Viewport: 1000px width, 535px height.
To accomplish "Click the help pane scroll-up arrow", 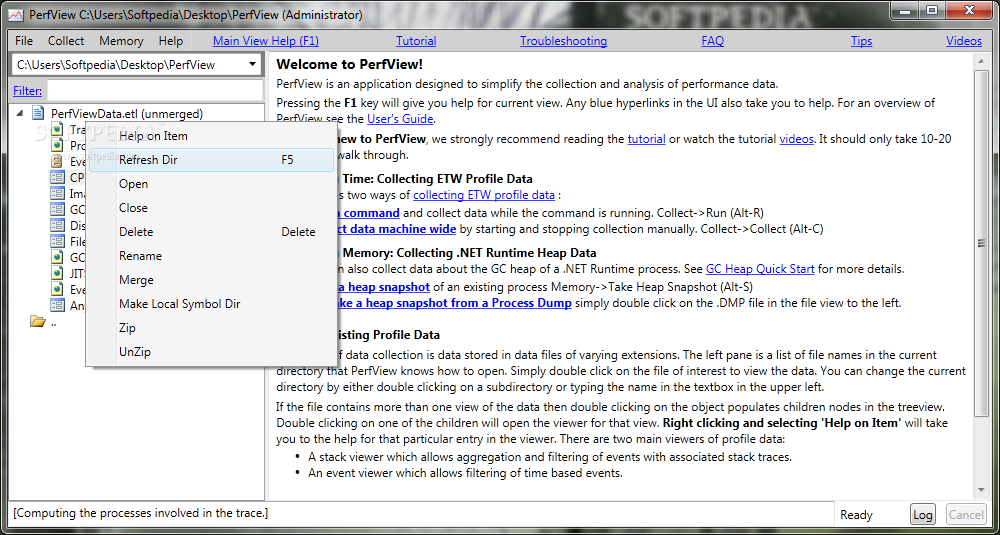I will click(981, 60).
